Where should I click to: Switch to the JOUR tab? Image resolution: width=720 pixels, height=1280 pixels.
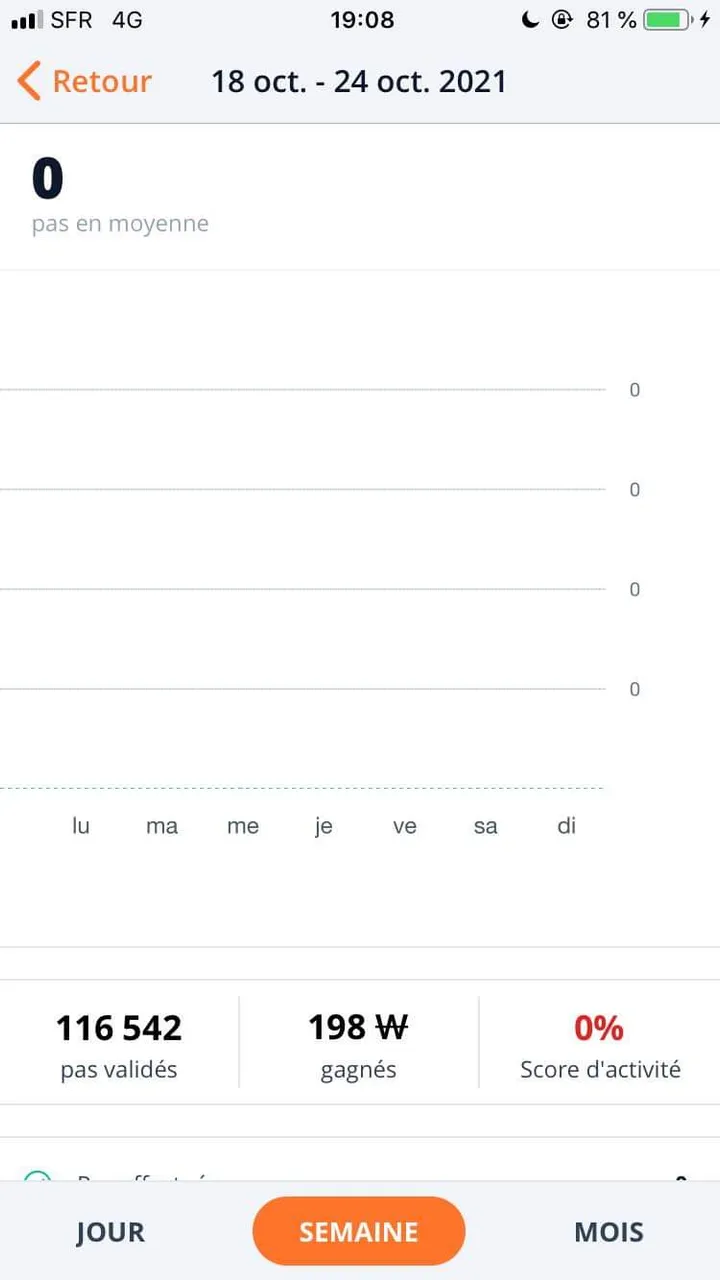pos(110,1232)
